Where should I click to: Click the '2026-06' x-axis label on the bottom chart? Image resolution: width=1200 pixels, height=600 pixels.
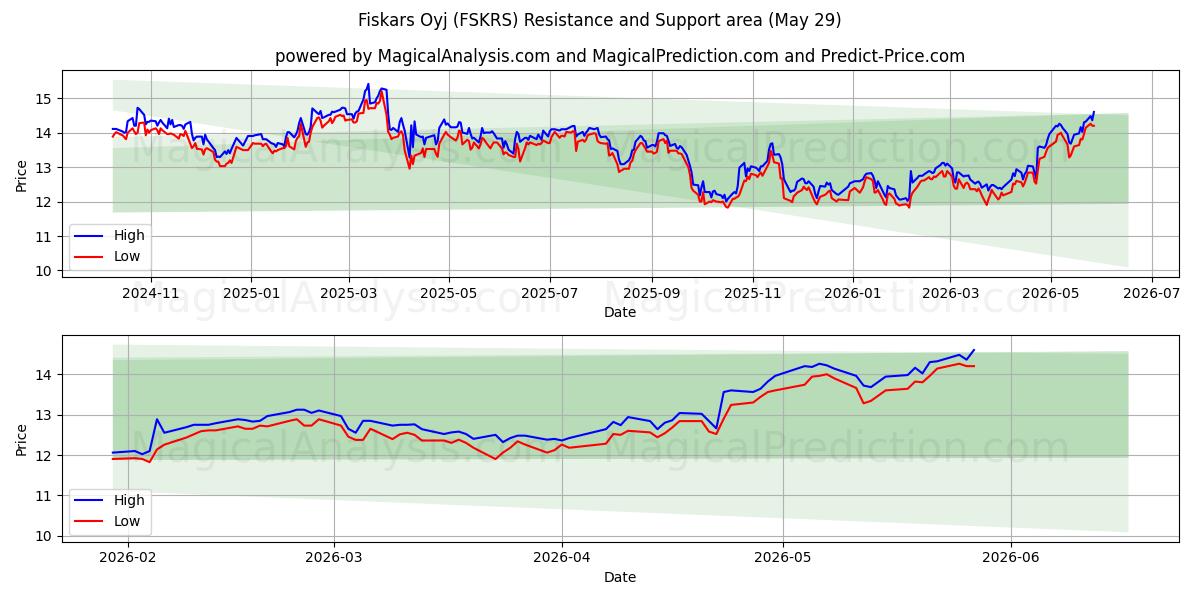[1011, 559]
